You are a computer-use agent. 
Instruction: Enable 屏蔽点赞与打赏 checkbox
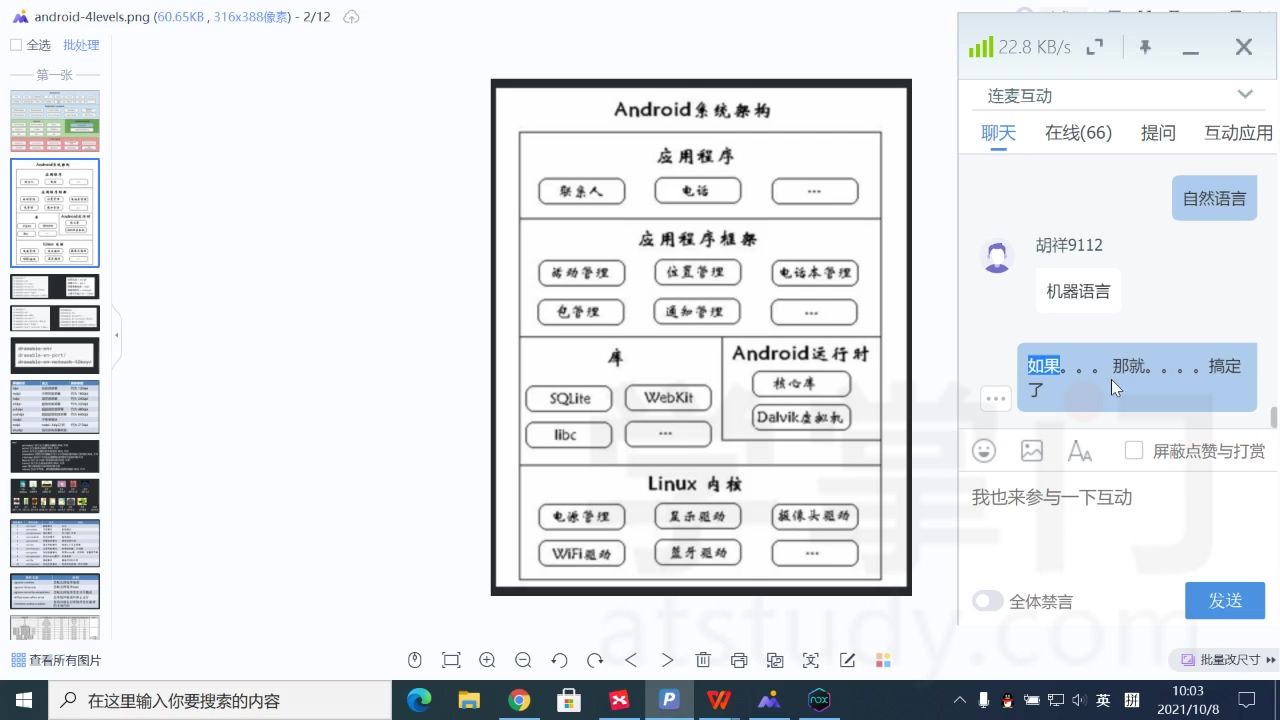(x=1133, y=451)
